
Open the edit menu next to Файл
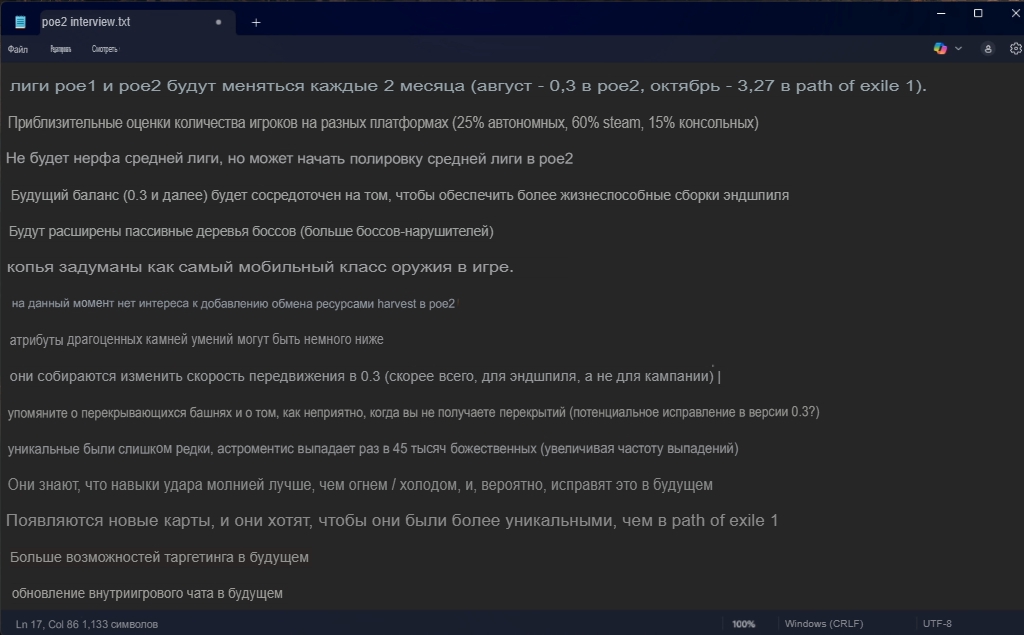pyautogui.click(x=61, y=49)
